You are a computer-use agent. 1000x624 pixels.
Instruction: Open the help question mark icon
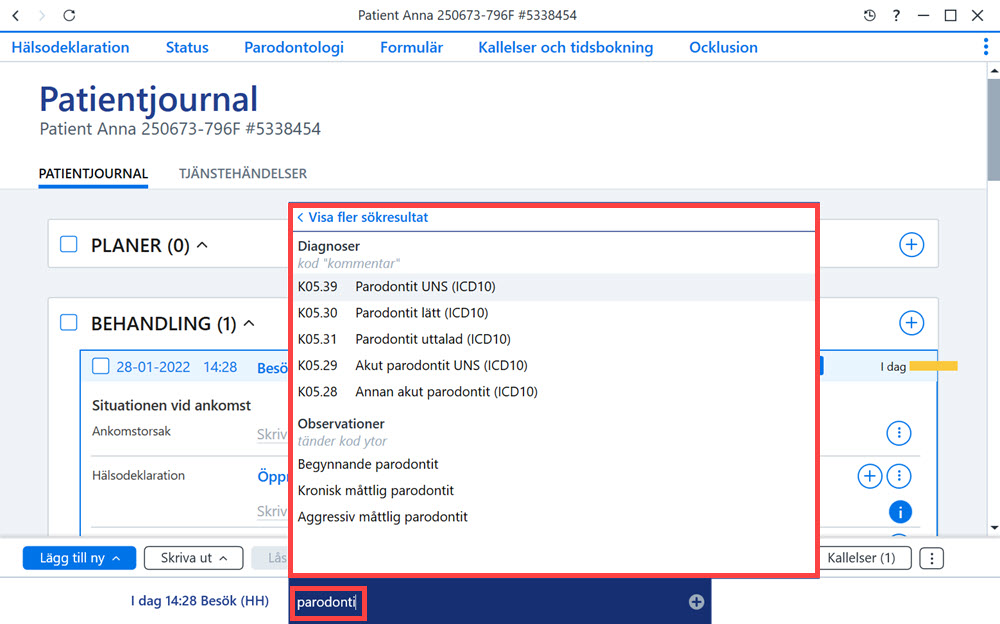click(896, 15)
